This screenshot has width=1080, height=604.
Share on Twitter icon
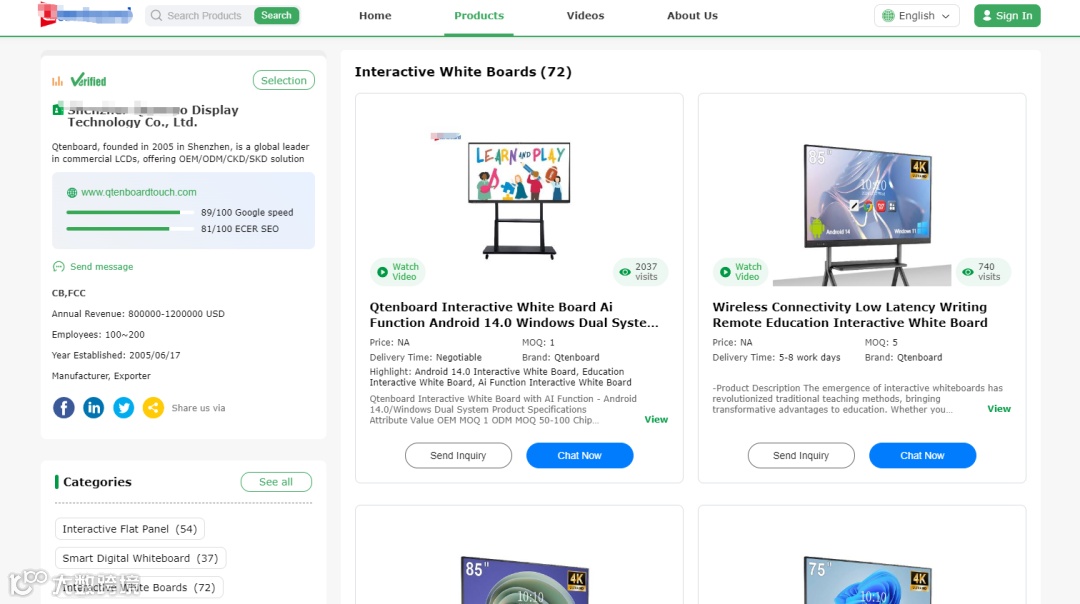(x=123, y=408)
